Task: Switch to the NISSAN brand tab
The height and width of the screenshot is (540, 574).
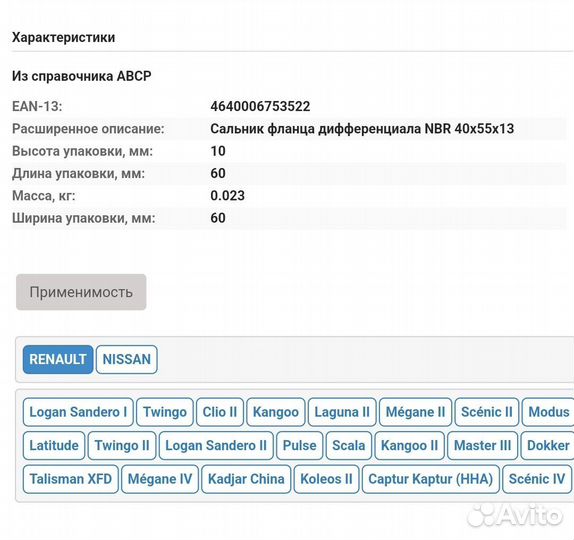Action: (x=127, y=359)
